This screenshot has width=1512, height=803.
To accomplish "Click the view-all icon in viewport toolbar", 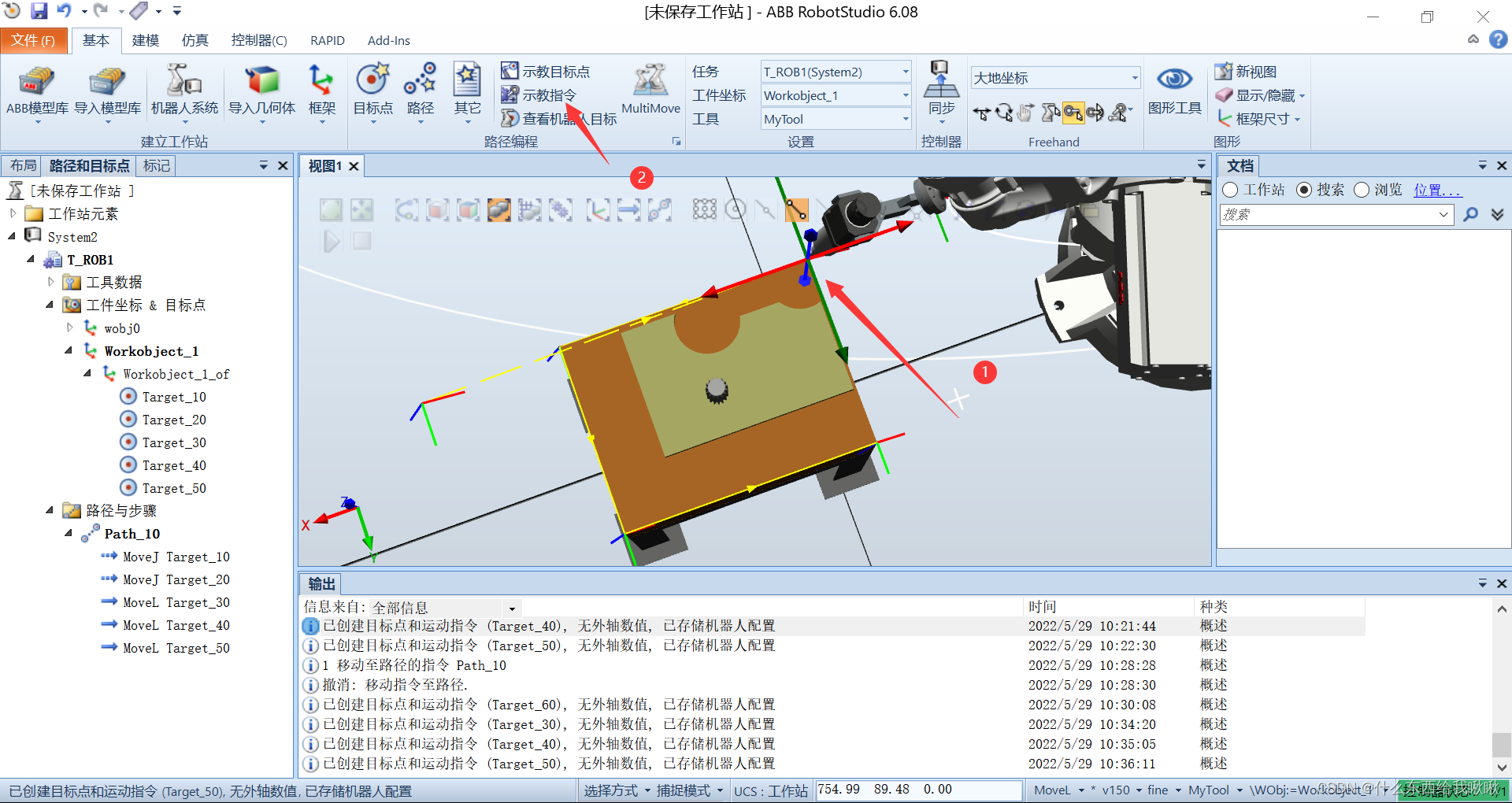I will point(331,209).
